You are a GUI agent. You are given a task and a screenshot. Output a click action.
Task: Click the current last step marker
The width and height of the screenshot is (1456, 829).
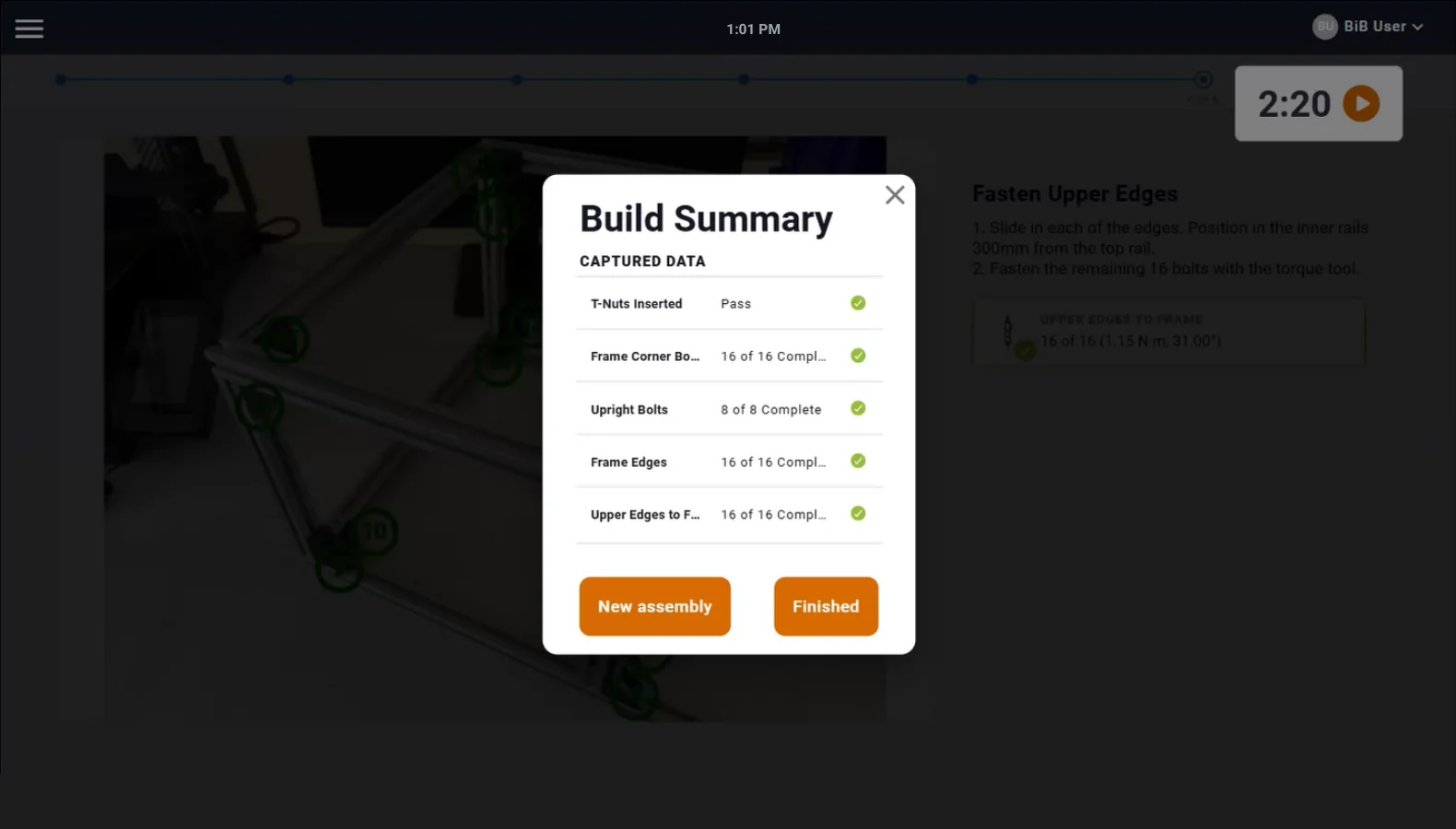[1203, 80]
